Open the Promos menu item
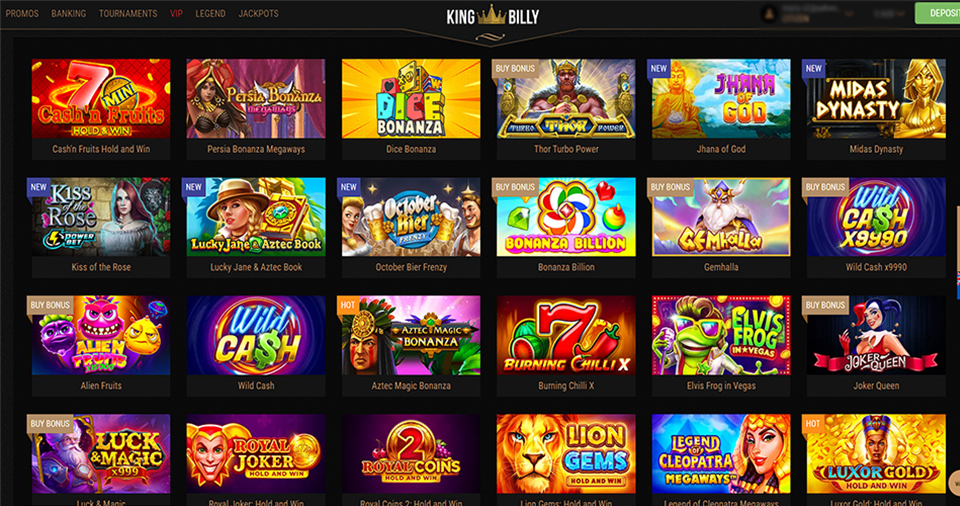 tap(22, 13)
